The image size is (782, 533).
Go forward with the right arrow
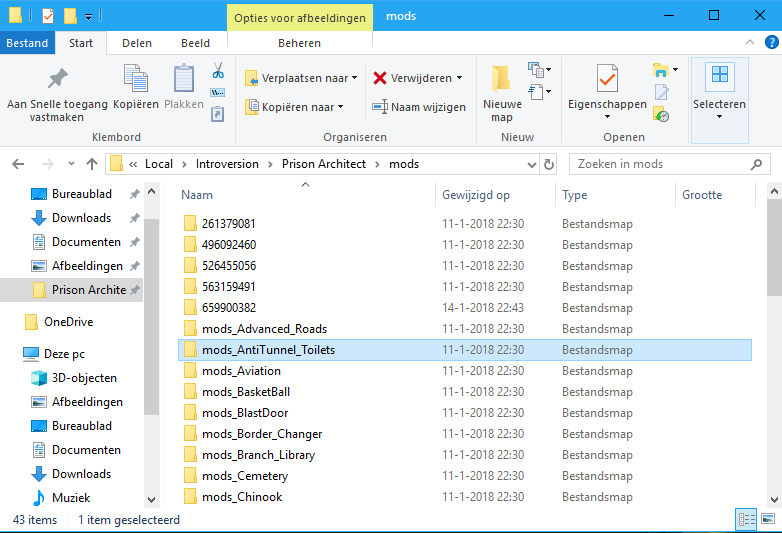click(x=47, y=164)
